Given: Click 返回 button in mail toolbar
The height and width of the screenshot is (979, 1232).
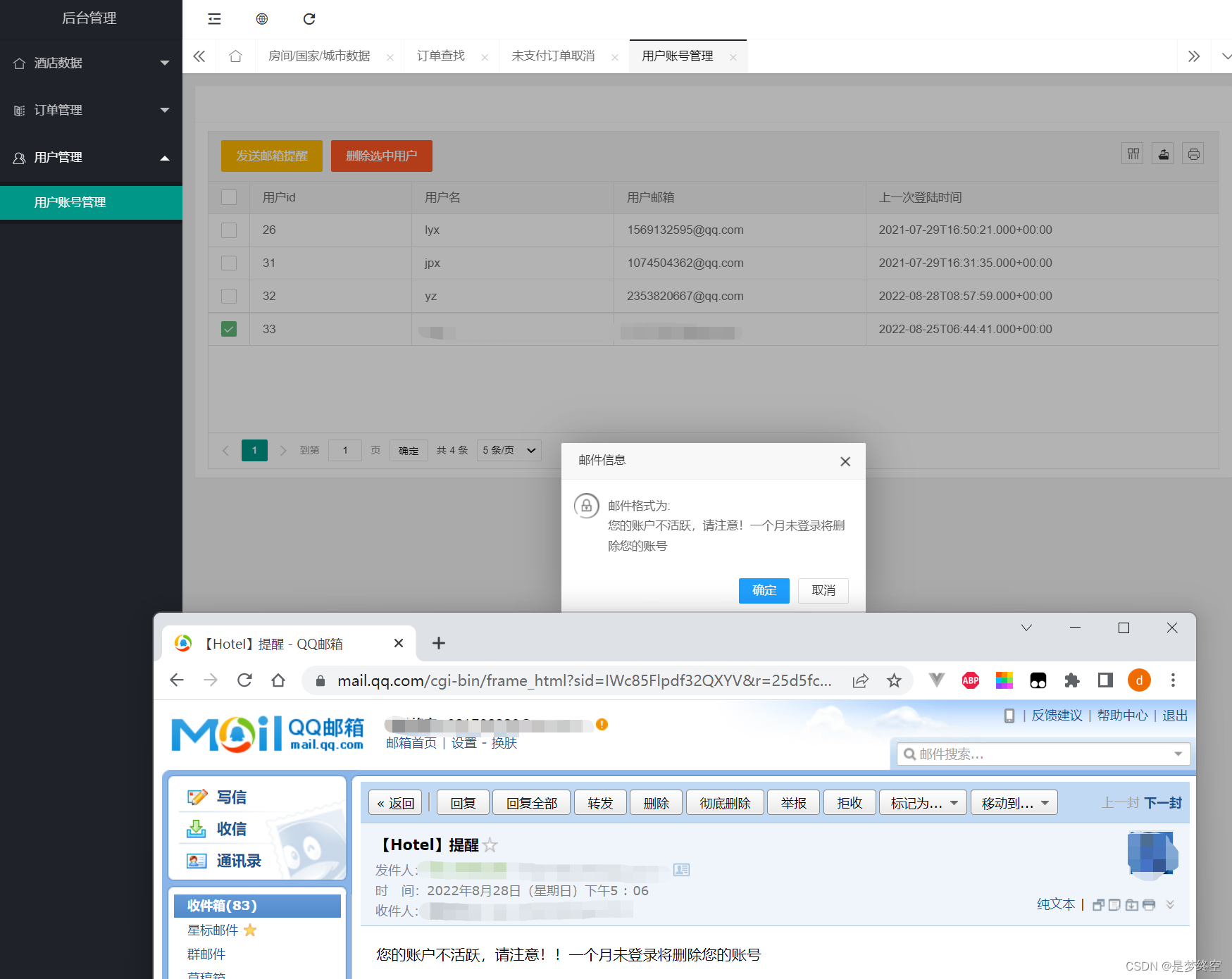Looking at the screenshot, I should pyautogui.click(x=395, y=803).
